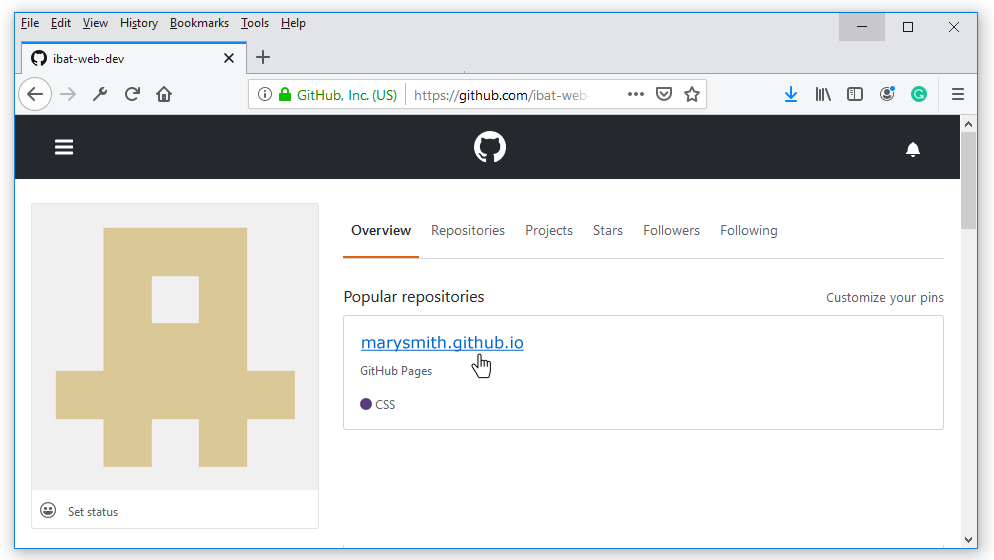
Task: Click the profile avatar image
Action: [x=175, y=347]
